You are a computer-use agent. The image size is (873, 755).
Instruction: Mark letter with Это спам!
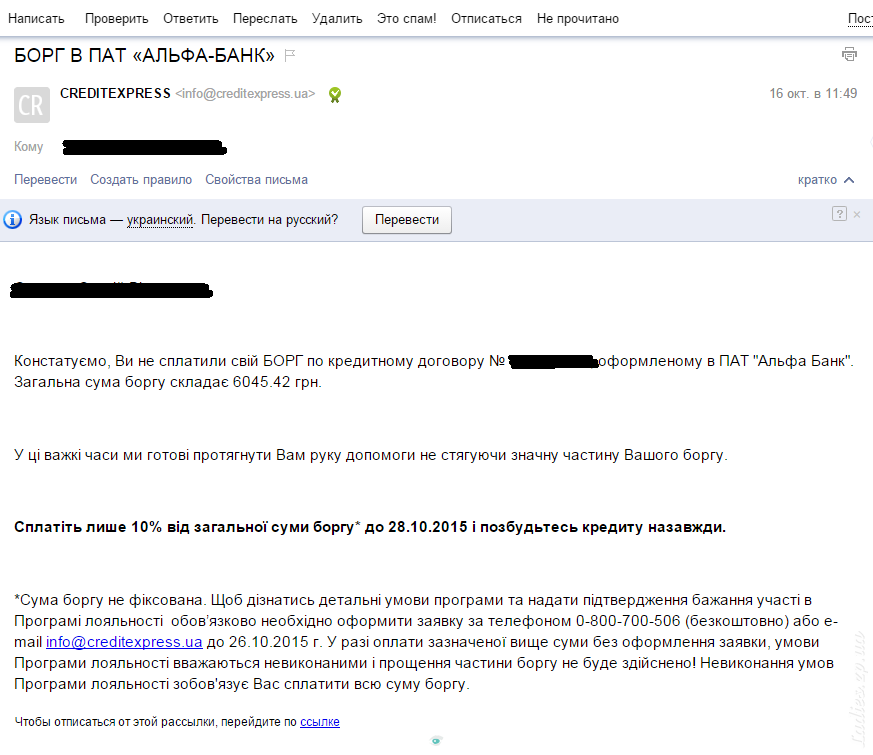coord(406,18)
